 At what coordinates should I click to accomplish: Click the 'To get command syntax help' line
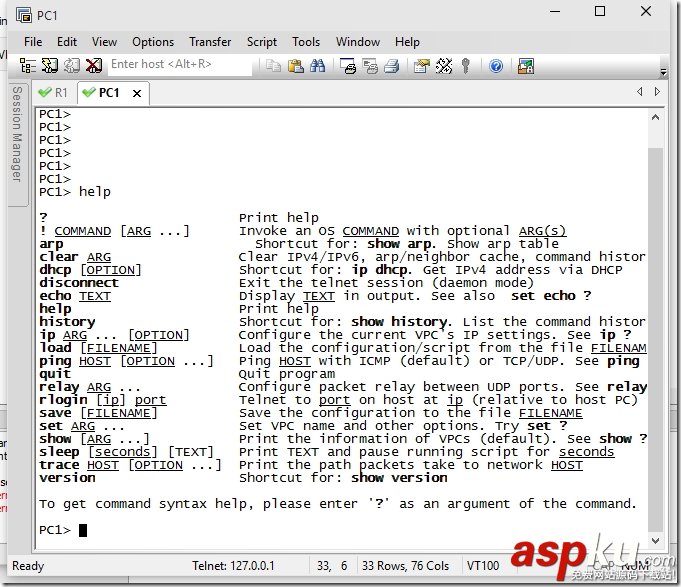point(337,504)
